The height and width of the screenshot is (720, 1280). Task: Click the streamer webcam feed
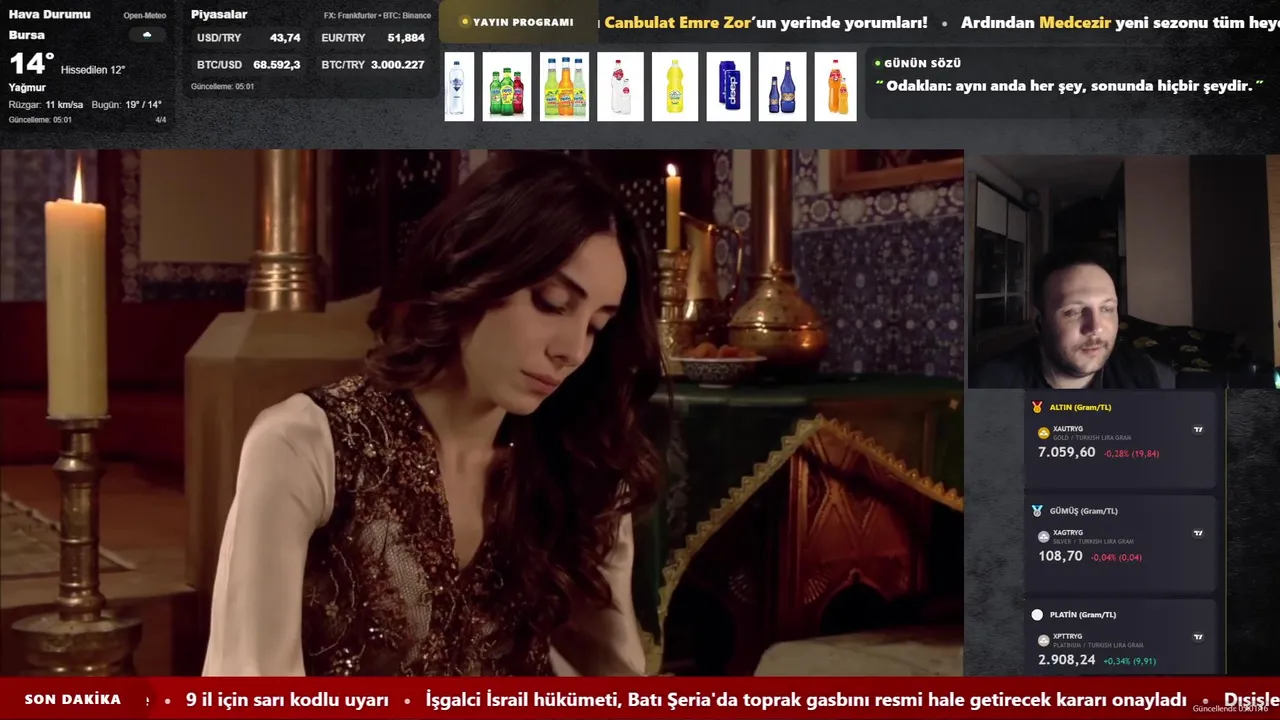coord(1122,271)
